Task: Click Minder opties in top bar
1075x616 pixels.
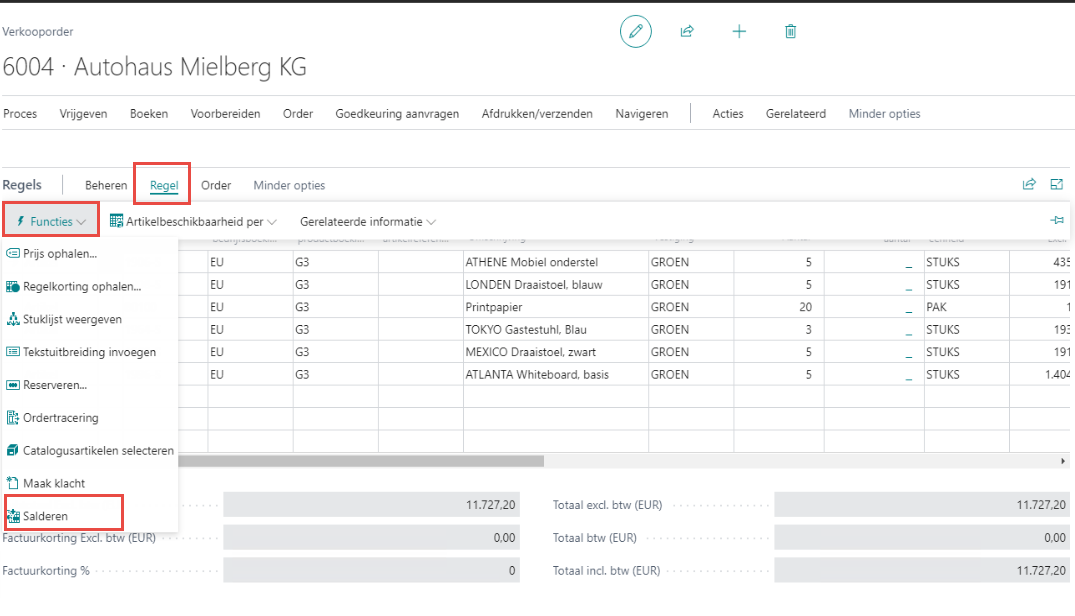Action: [x=884, y=114]
